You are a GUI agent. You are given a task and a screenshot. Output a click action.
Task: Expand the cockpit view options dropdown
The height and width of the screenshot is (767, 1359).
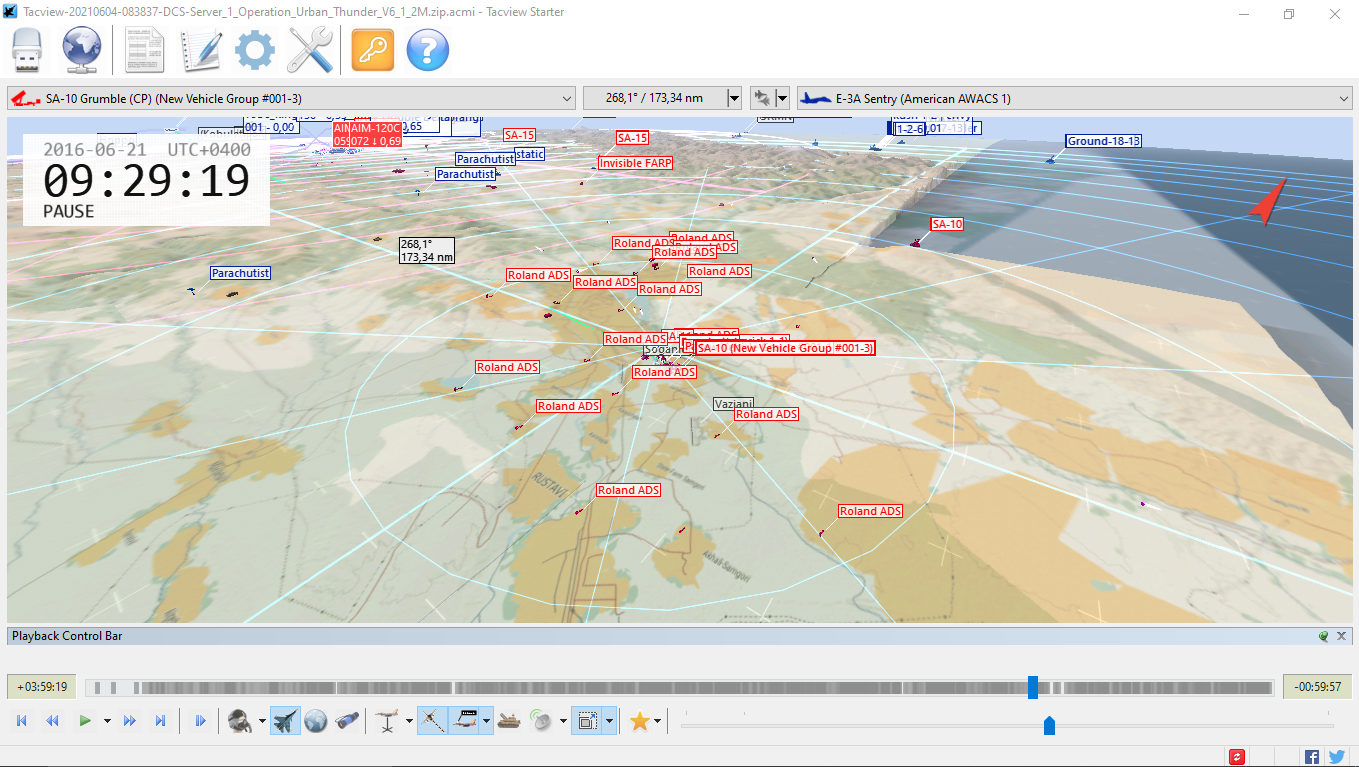tap(262, 720)
